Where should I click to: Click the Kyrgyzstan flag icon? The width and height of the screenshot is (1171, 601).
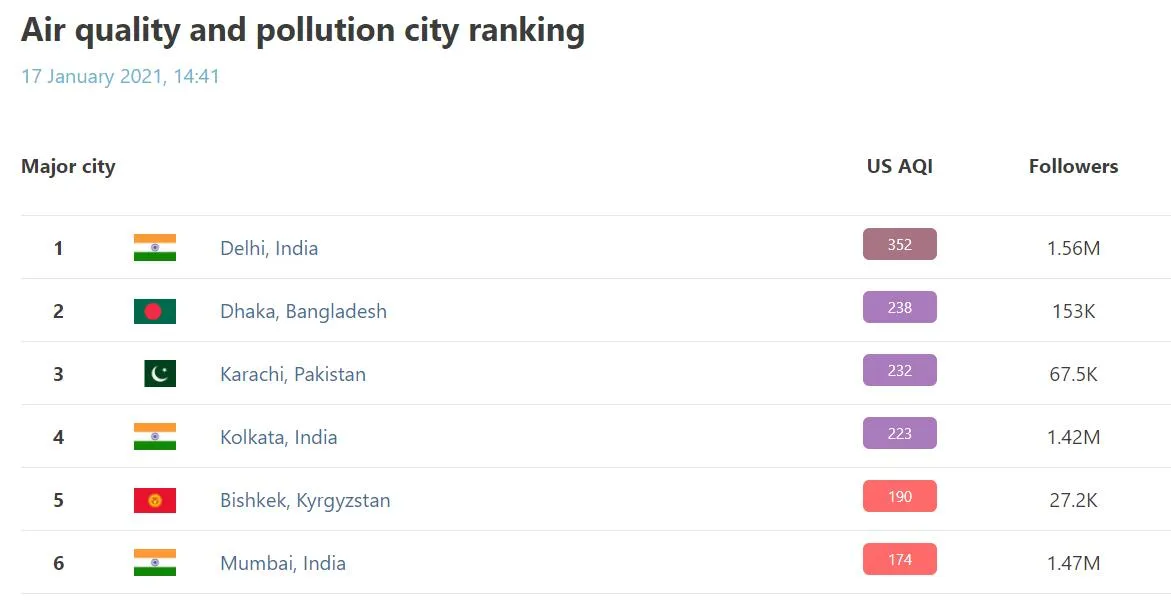[155, 500]
